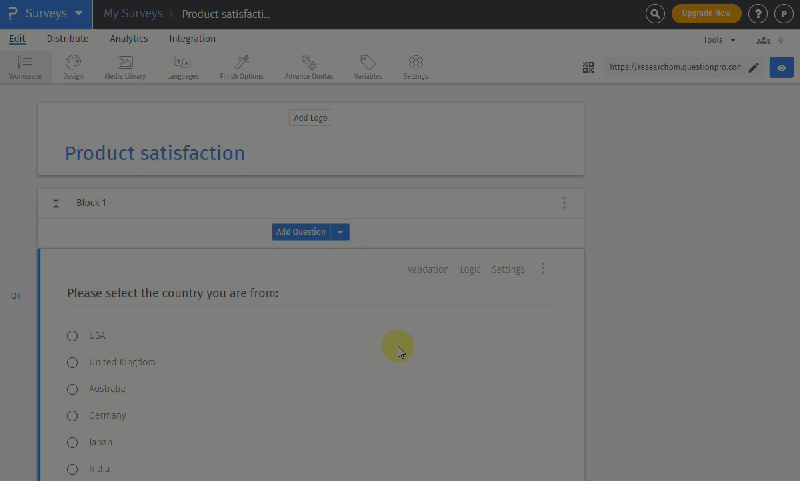Open the question Settings link
This screenshot has height=481, width=800.
pos(508,269)
